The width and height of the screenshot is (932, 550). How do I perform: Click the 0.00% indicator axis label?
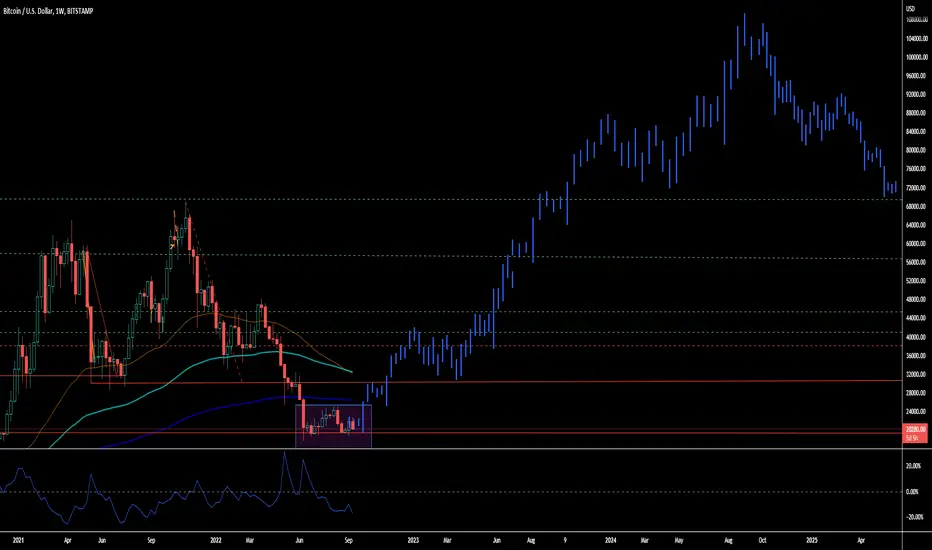pyautogui.click(x=914, y=492)
